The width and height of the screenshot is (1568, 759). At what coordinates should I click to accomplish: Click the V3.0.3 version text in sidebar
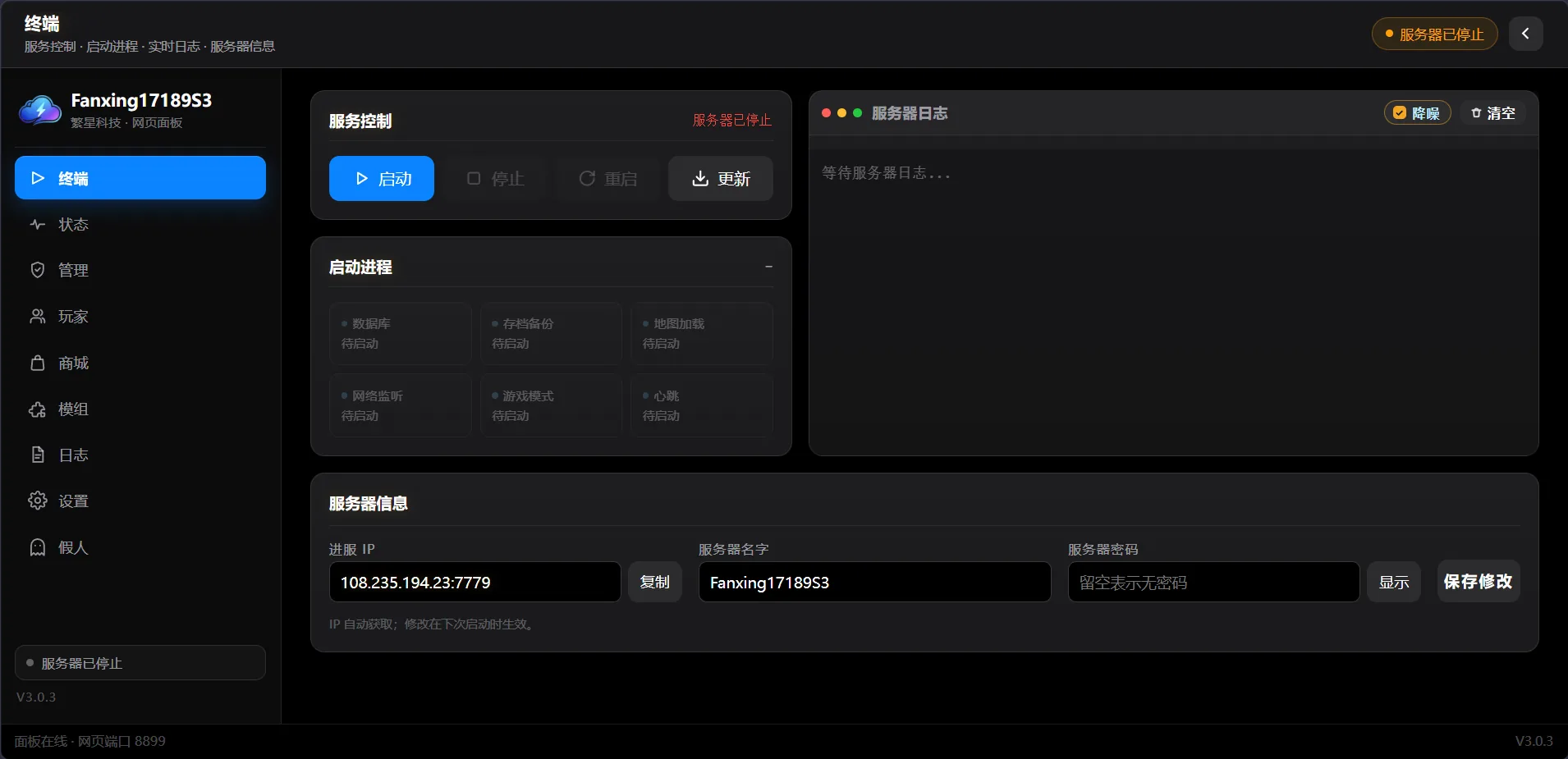[x=36, y=697]
